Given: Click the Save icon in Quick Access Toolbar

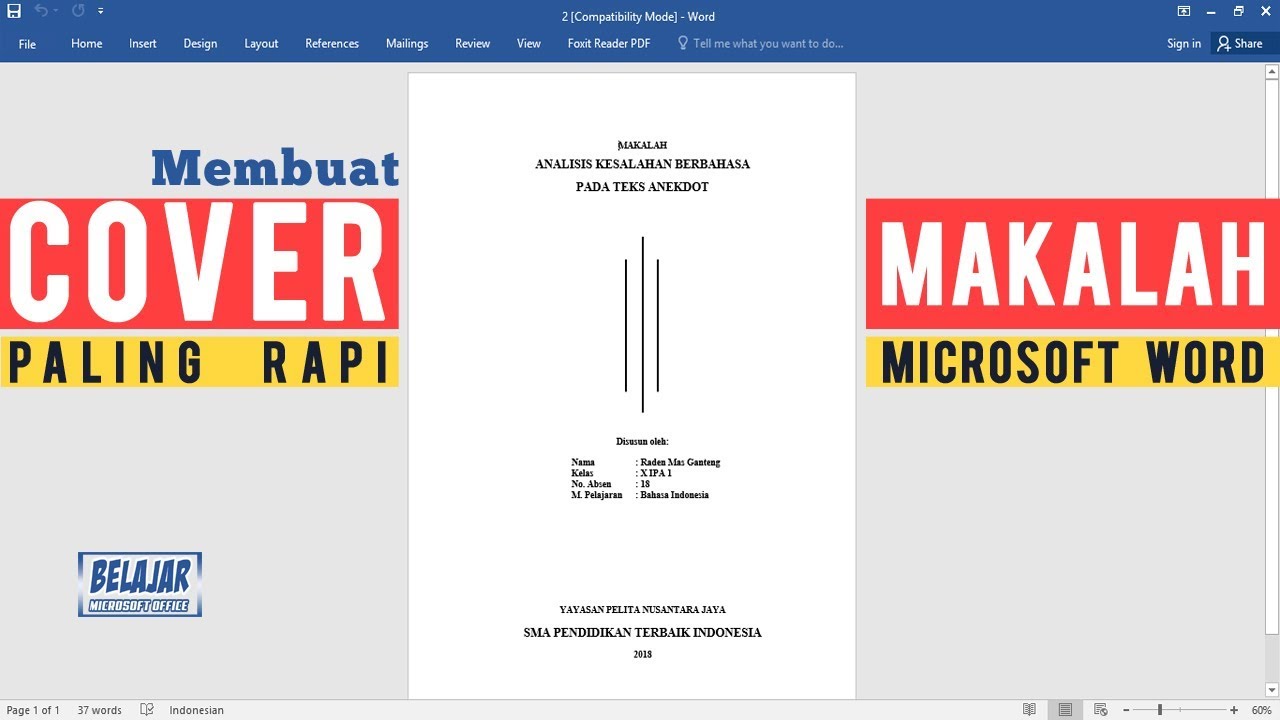Looking at the screenshot, I should (x=14, y=11).
